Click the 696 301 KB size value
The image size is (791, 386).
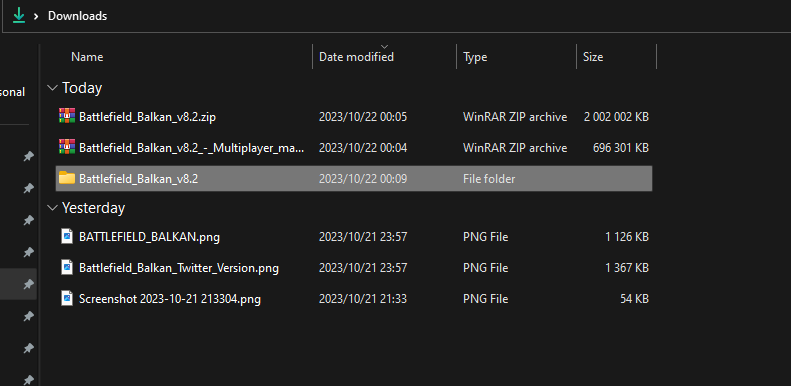pos(620,148)
